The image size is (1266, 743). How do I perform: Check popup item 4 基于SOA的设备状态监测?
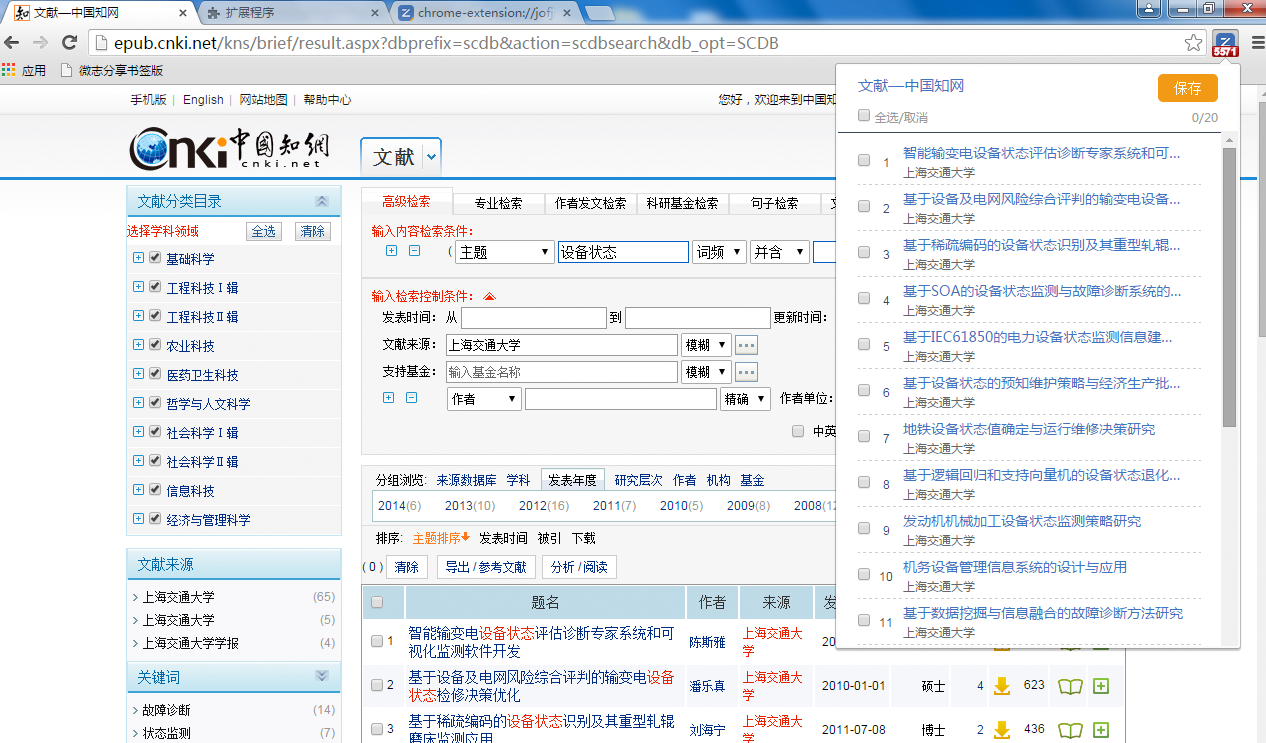pyautogui.click(x=864, y=298)
